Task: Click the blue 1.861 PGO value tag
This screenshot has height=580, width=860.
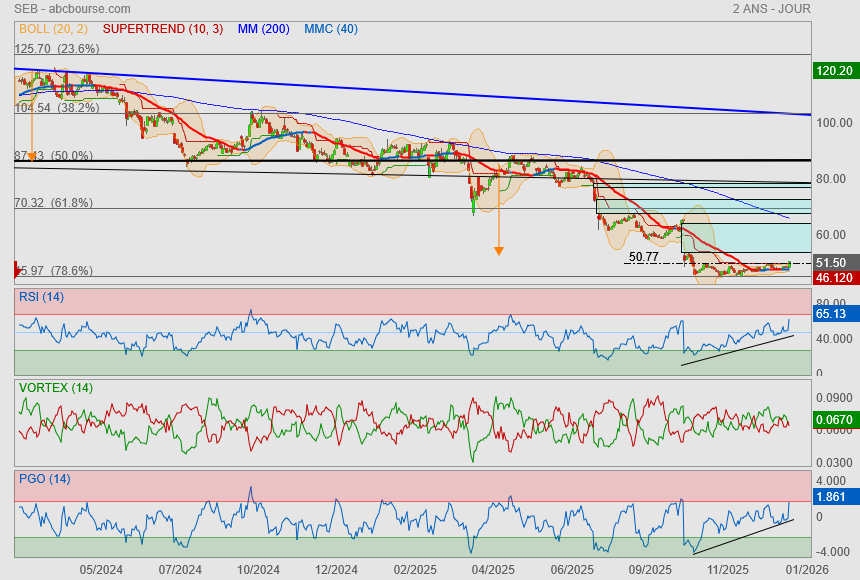Action: pos(834,496)
